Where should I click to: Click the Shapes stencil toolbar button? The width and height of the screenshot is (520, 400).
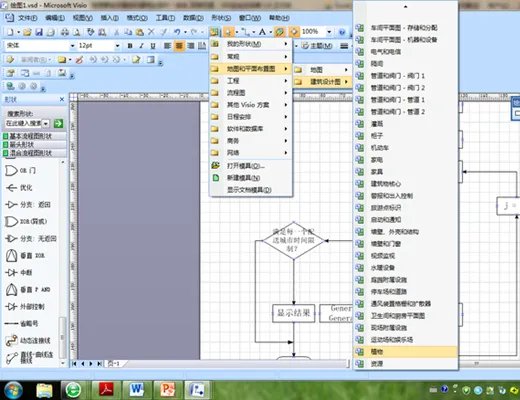tap(215, 32)
